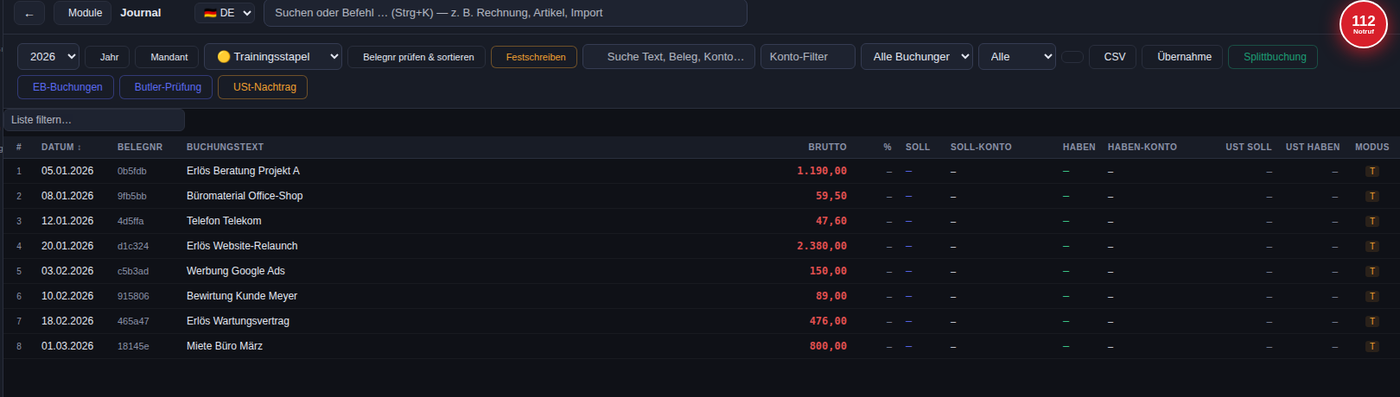
Task: Run the Butler-Prüfung check
Action: [x=166, y=88]
